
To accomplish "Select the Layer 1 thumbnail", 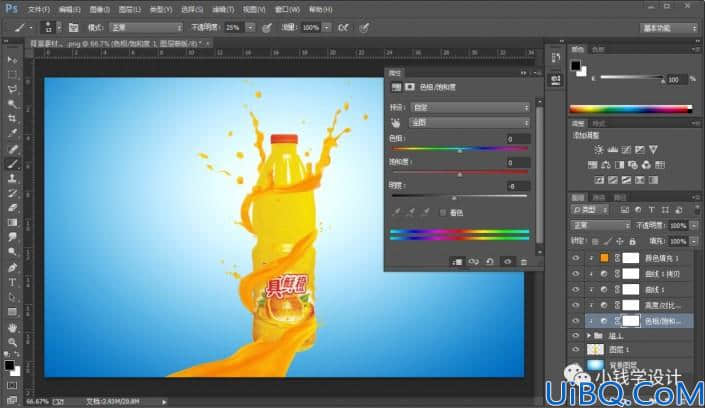I will click(596, 350).
